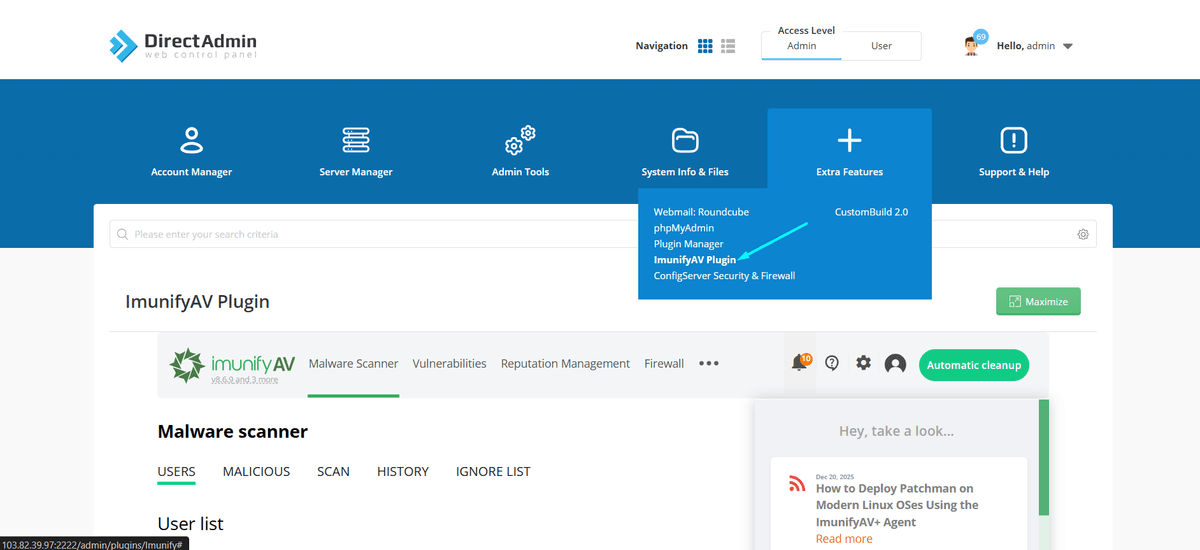Switch navigation to grid layout view
Screen dimensions: 1200x550
click(705, 46)
